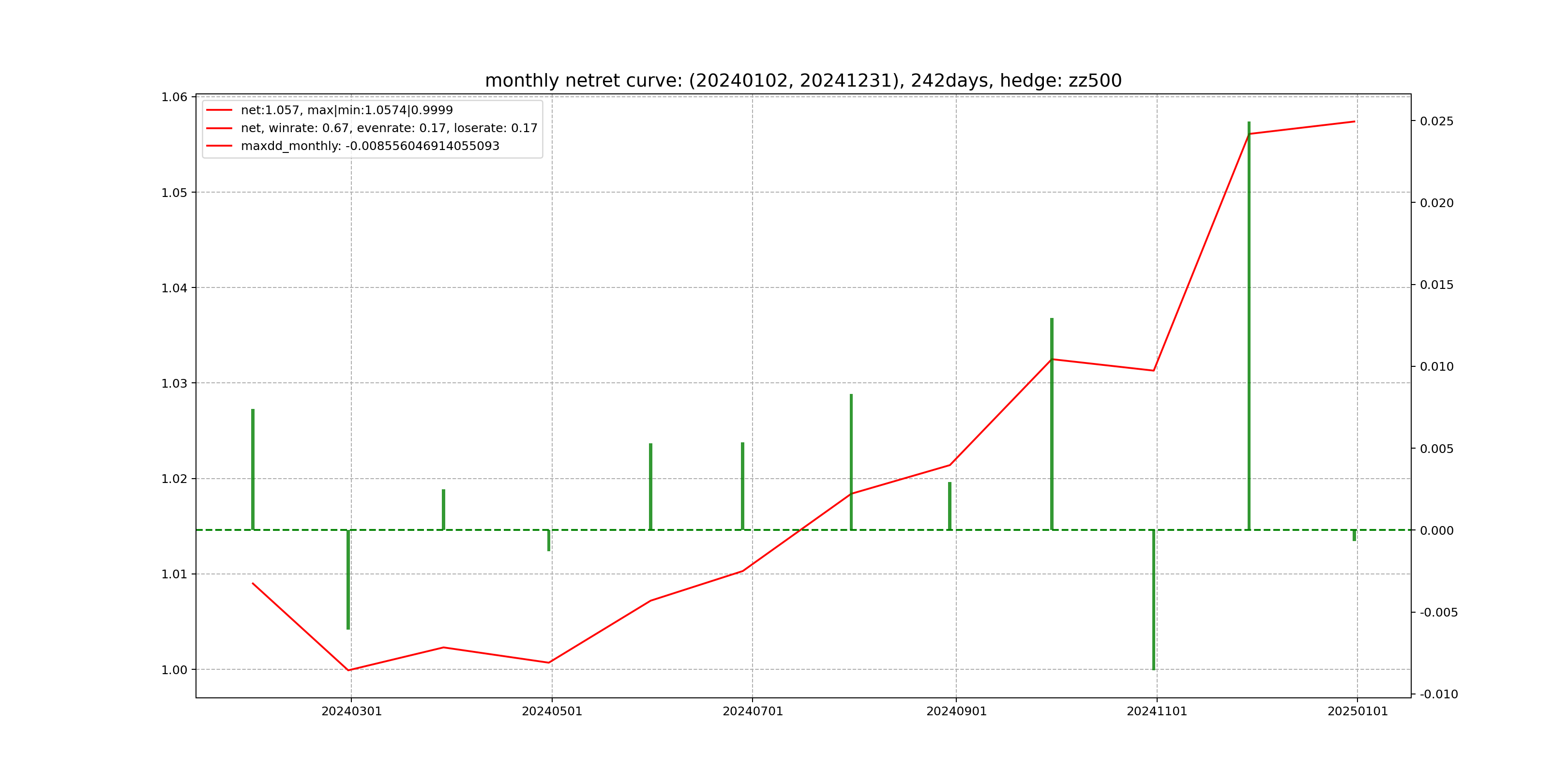
Task: Click the x-axis label 20240701
Action: pyautogui.click(x=753, y=711)
